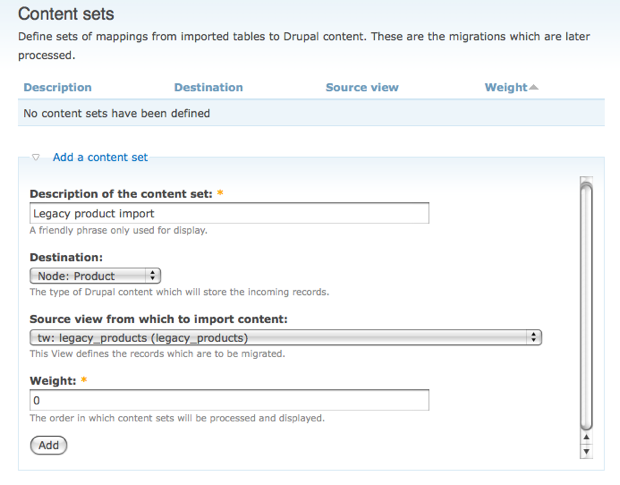Click the Weight ascending sort arrow icon
Screen dimensions: 620x485
click(x=533, y=87)
